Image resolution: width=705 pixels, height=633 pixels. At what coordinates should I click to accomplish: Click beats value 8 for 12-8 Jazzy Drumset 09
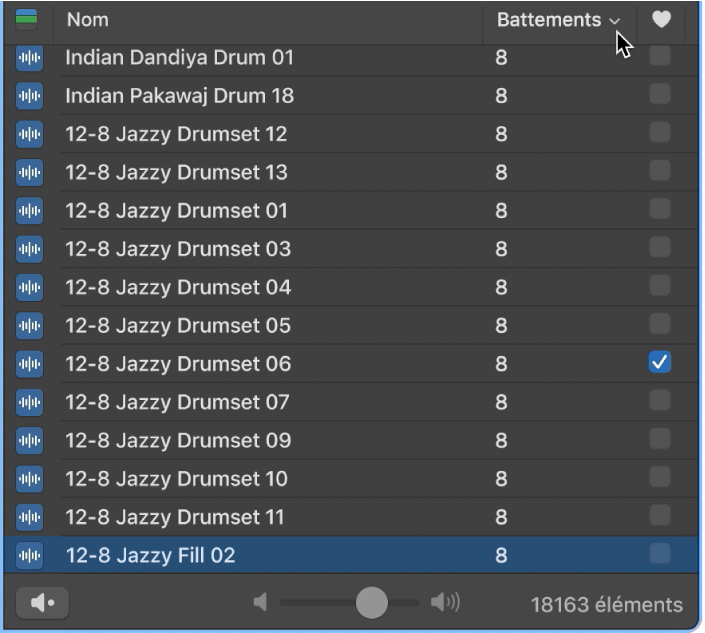pyautogui.click(x=501, y=440)
